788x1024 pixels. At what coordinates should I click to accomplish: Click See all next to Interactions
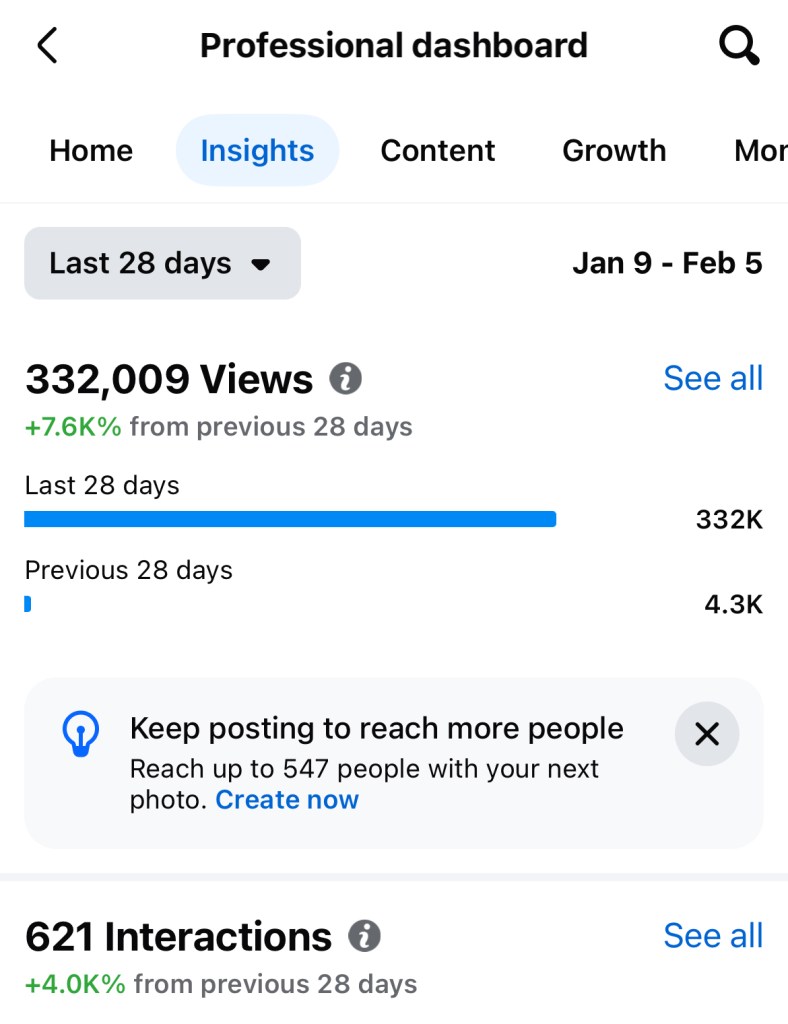point(713,936)
